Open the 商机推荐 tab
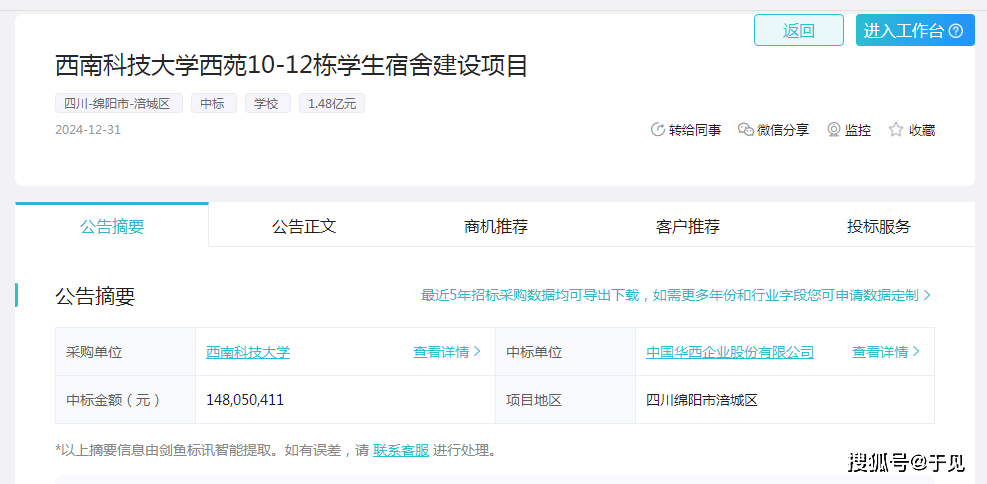Image resolution: width=987 pixels, height=484 pixels. tap(496, 226)
